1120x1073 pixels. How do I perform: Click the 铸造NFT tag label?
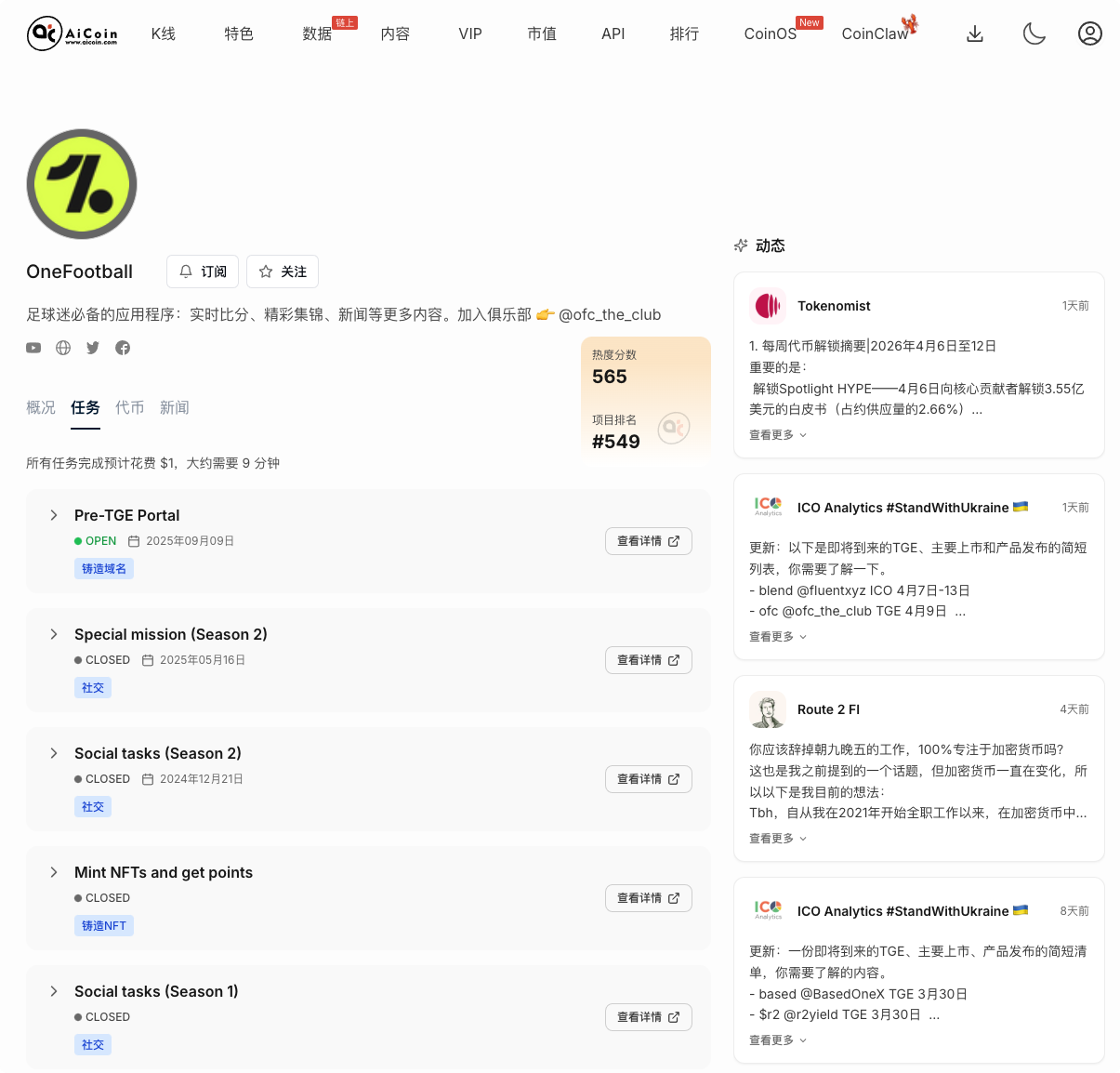pos(103,925)
